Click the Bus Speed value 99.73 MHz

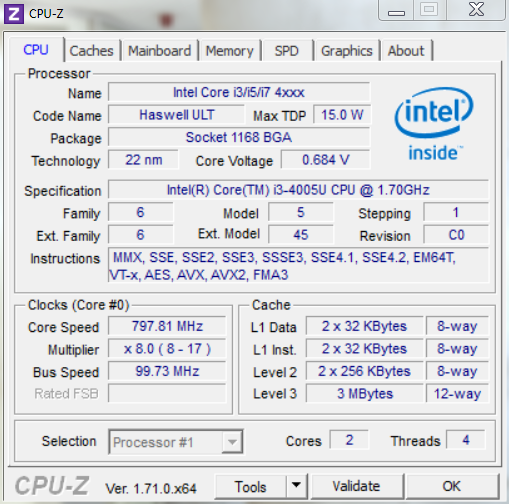(167, 371)
